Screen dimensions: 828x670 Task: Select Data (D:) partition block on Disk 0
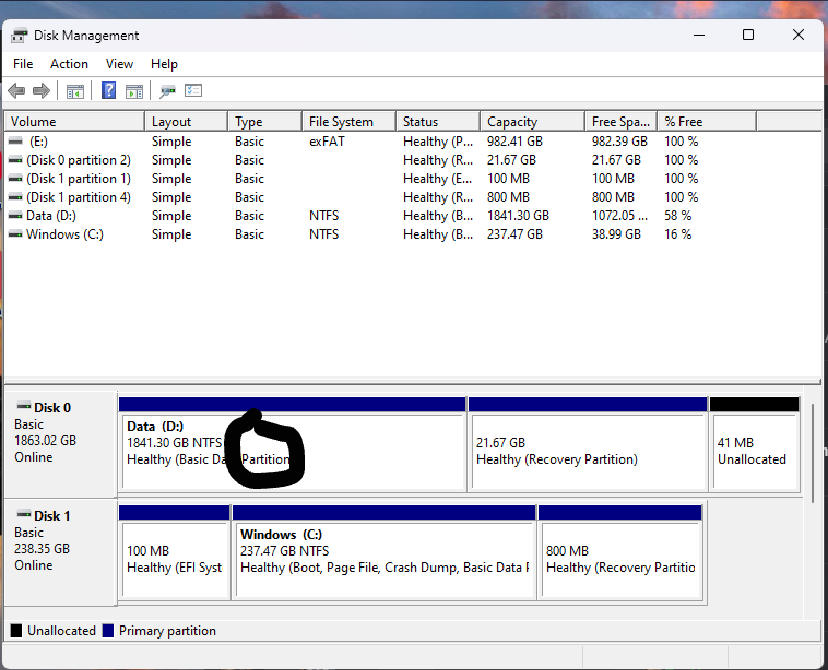pyautogui.click(x=293, y=445)
